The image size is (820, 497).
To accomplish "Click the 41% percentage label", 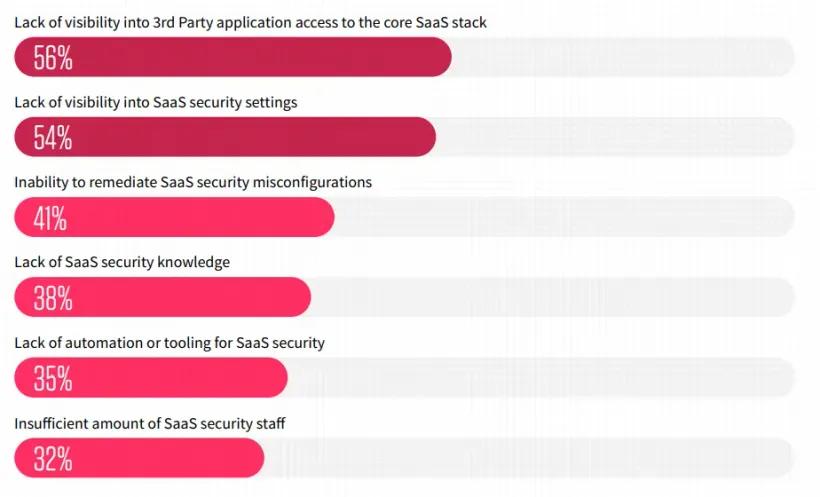I will [50, 218].
